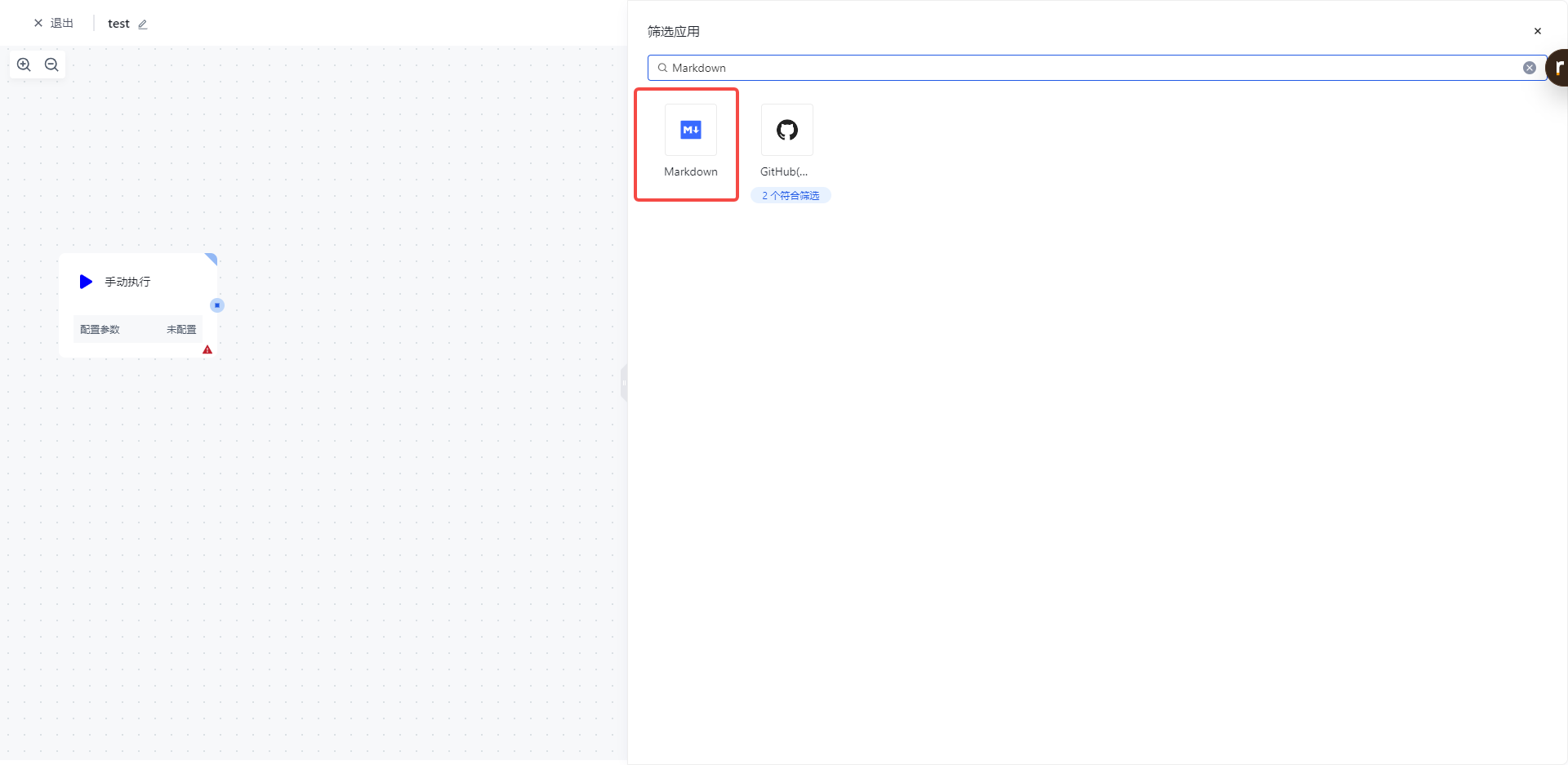Close the 筛选应用 panel
The width and height of the screenshot is (1568, 765).
click(1537, 31)
